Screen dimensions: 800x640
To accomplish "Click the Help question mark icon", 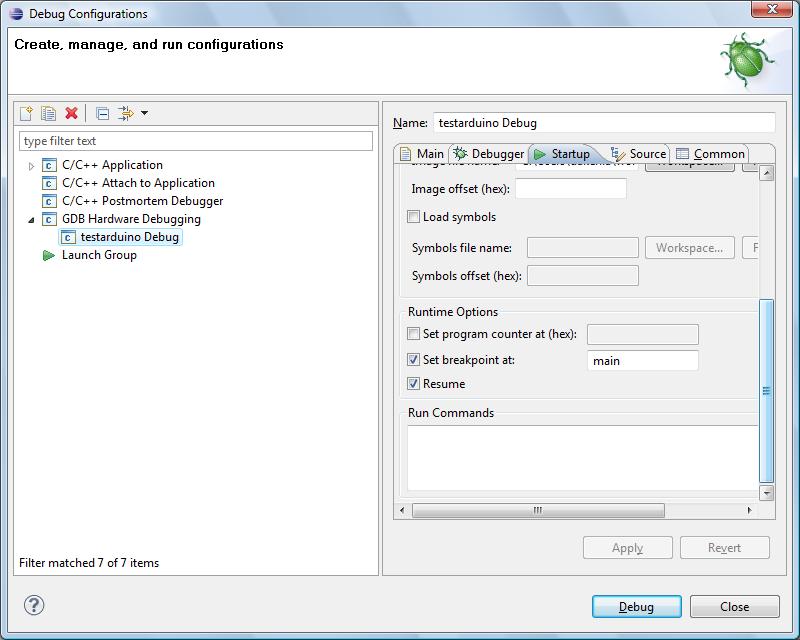I will (34, 605).
